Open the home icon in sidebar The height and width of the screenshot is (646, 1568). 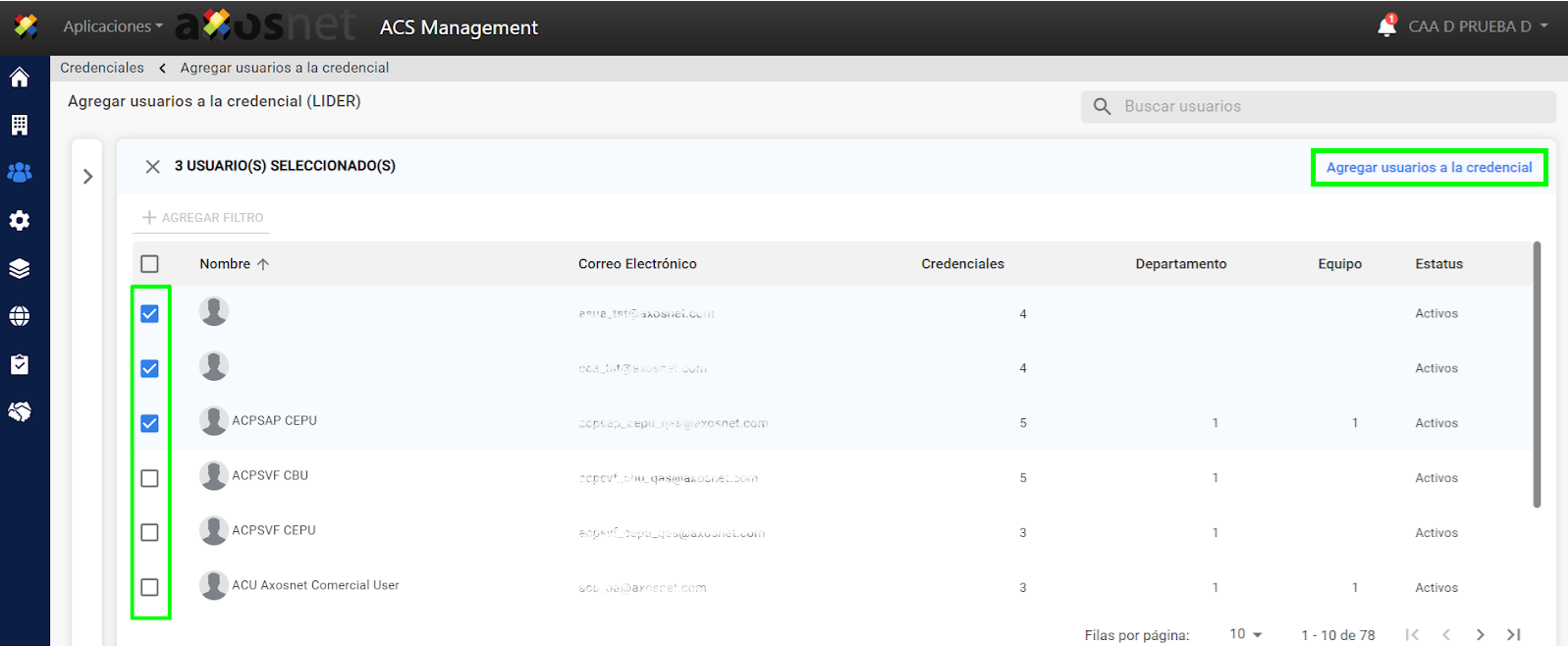(x=20, y=78)
